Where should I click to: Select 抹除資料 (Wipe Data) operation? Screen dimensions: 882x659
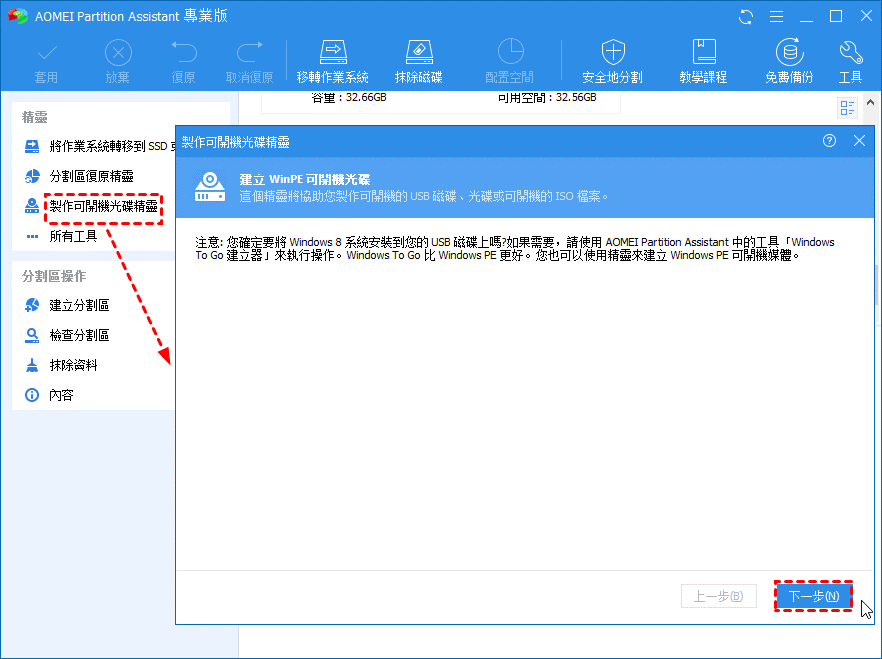[73, 365]
